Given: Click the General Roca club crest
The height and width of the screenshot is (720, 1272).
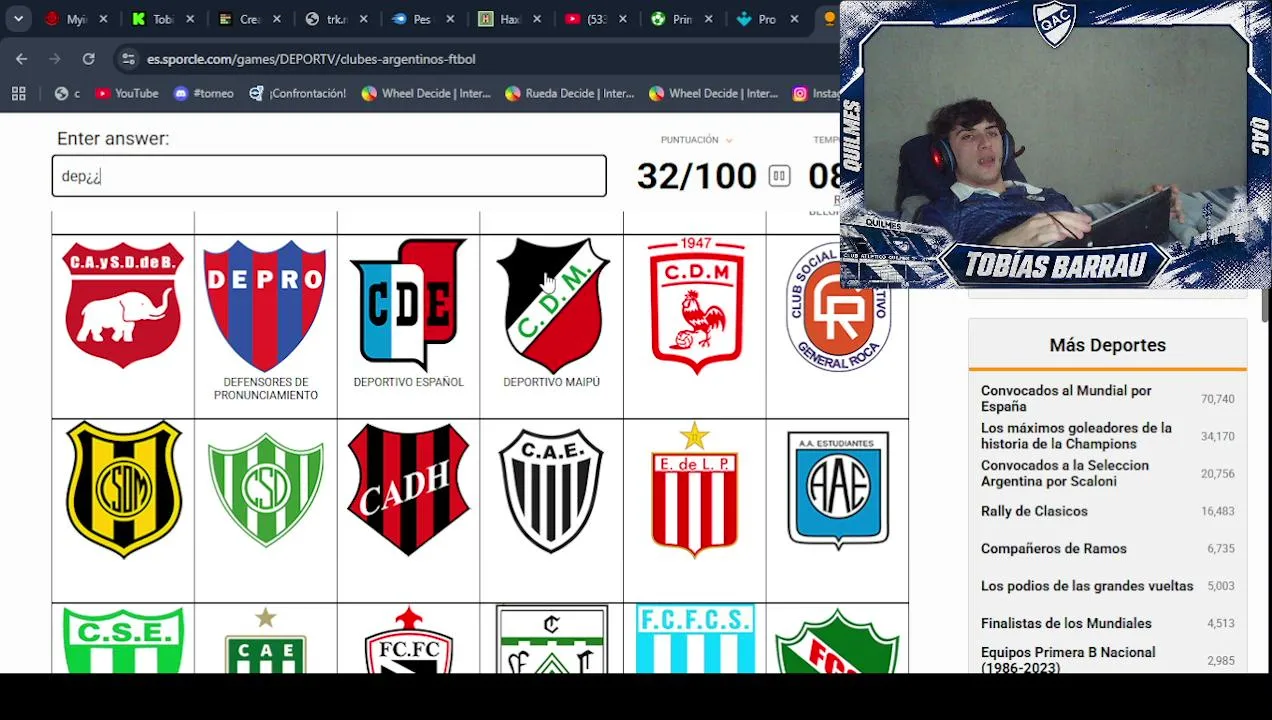Looking at the screenshot, I should [837, 307].
